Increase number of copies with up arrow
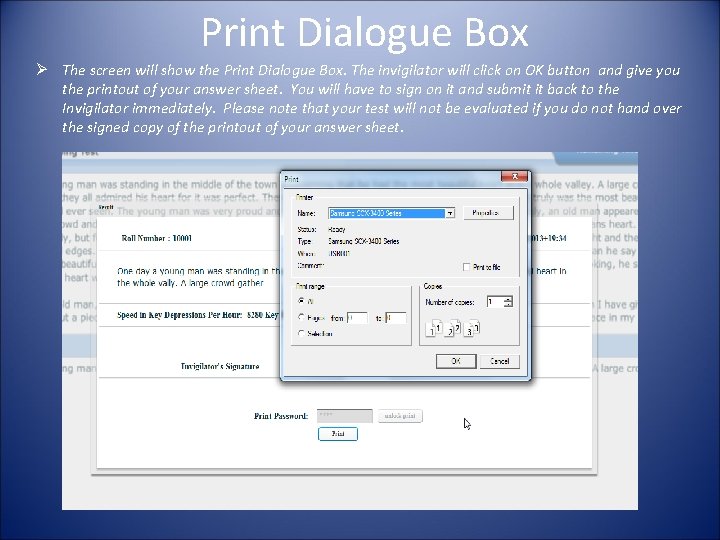Screen dimensions: 720x540 point(508,299)
